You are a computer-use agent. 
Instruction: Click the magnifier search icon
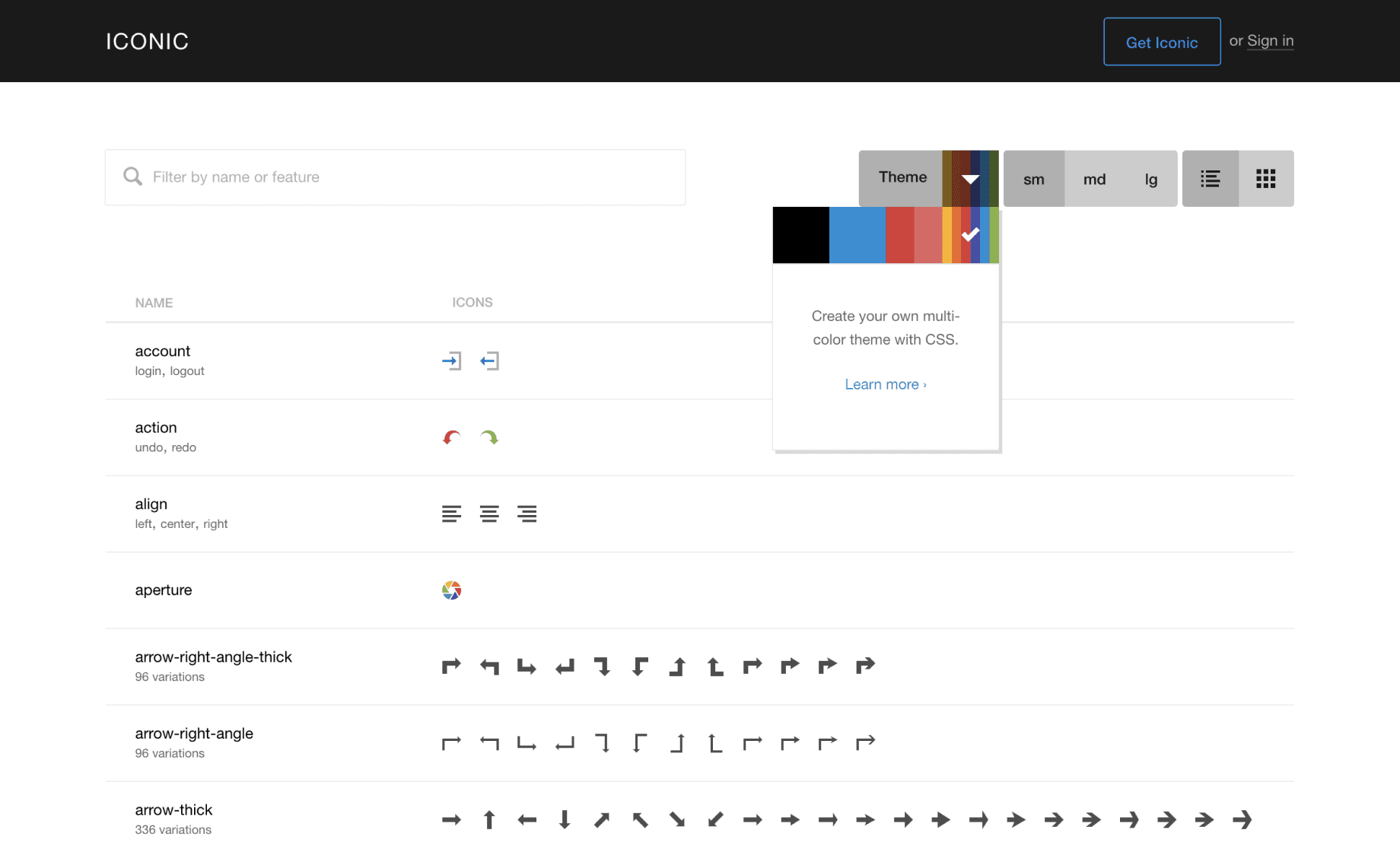click(132, 176)
